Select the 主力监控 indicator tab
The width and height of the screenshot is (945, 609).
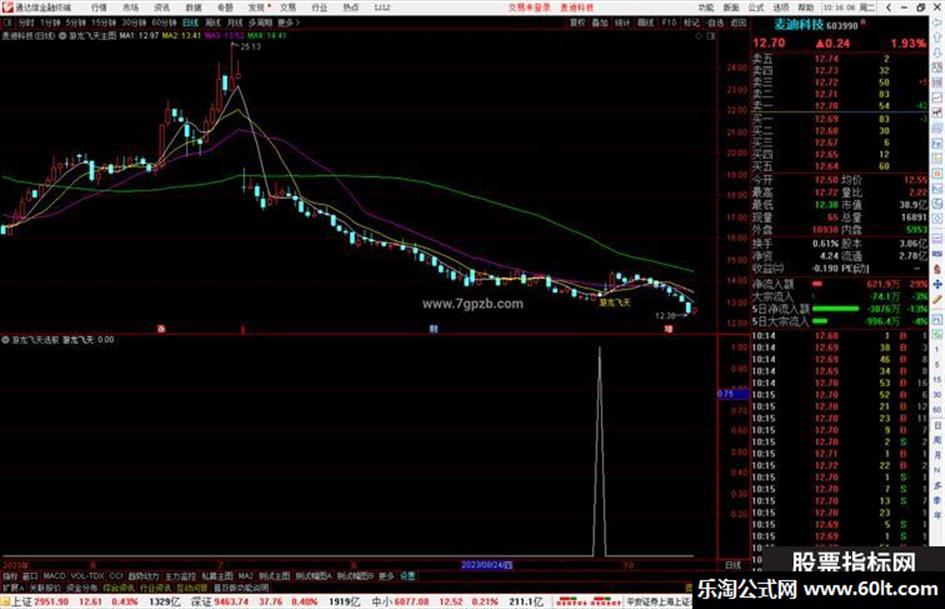pos(180,576)
